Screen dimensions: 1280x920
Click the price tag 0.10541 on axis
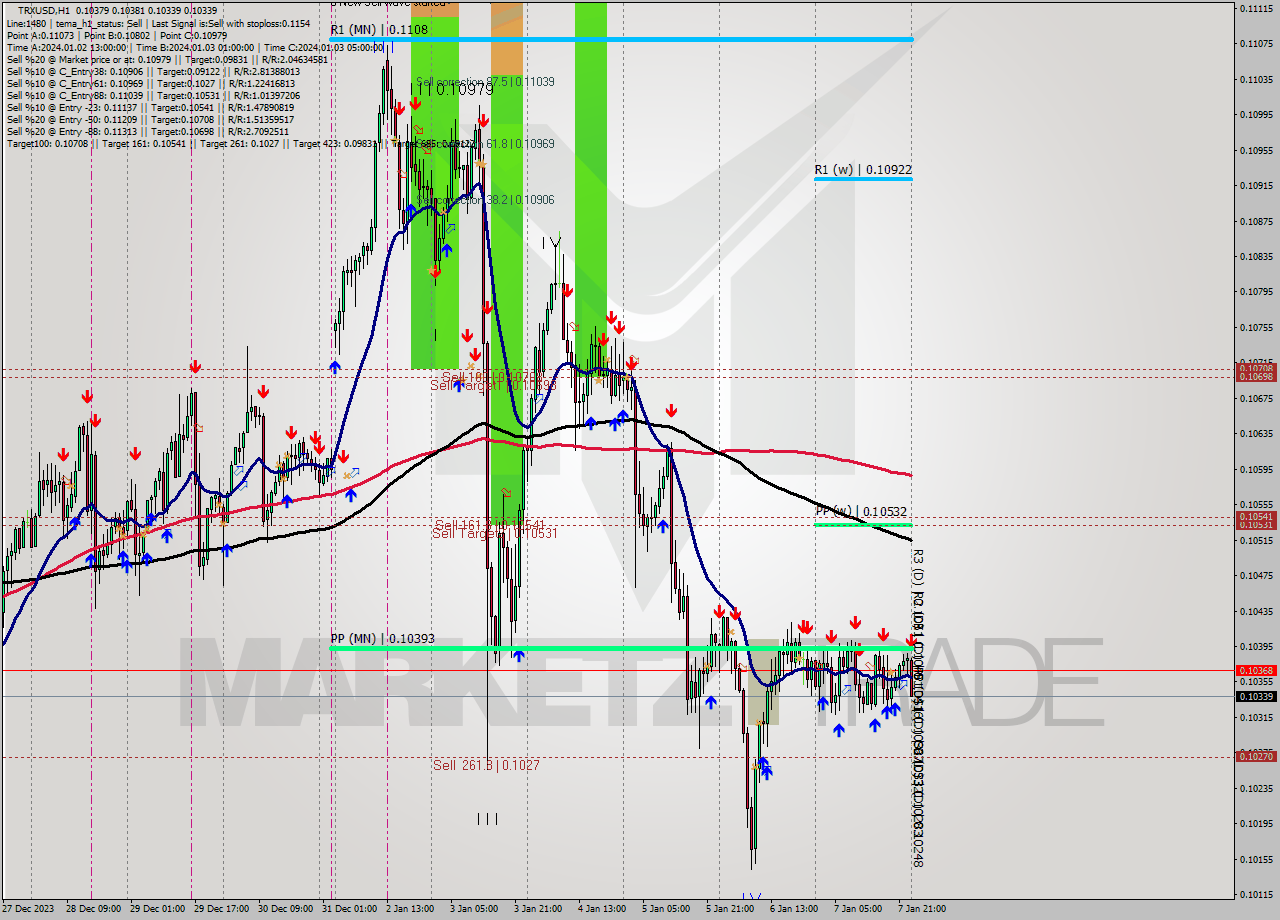(1256, 517)
